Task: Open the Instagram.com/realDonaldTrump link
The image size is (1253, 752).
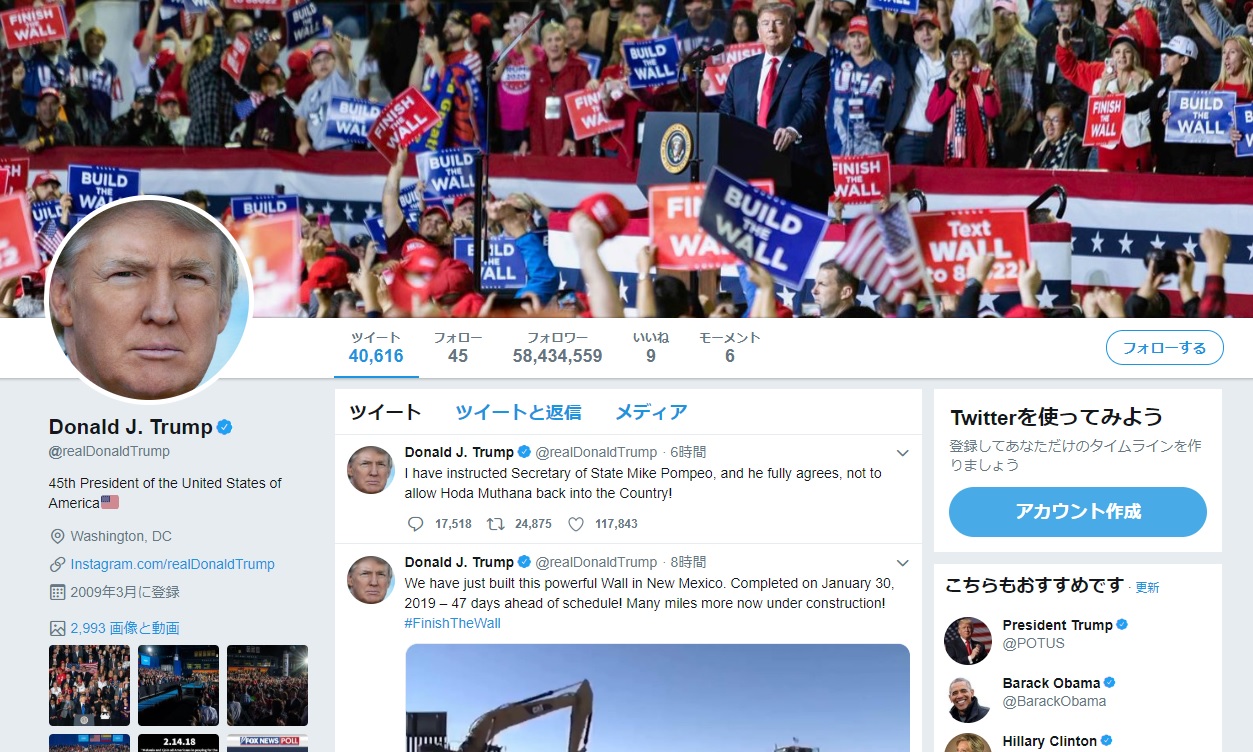Action: coord(172,564)
